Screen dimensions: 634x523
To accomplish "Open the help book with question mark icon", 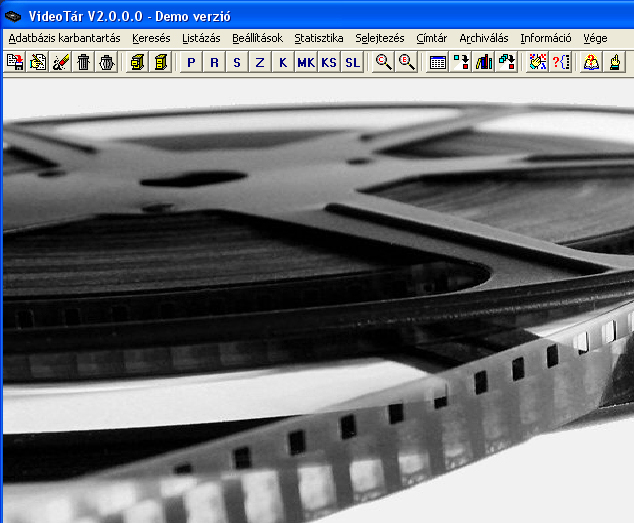I will click(x=591, y=62).
